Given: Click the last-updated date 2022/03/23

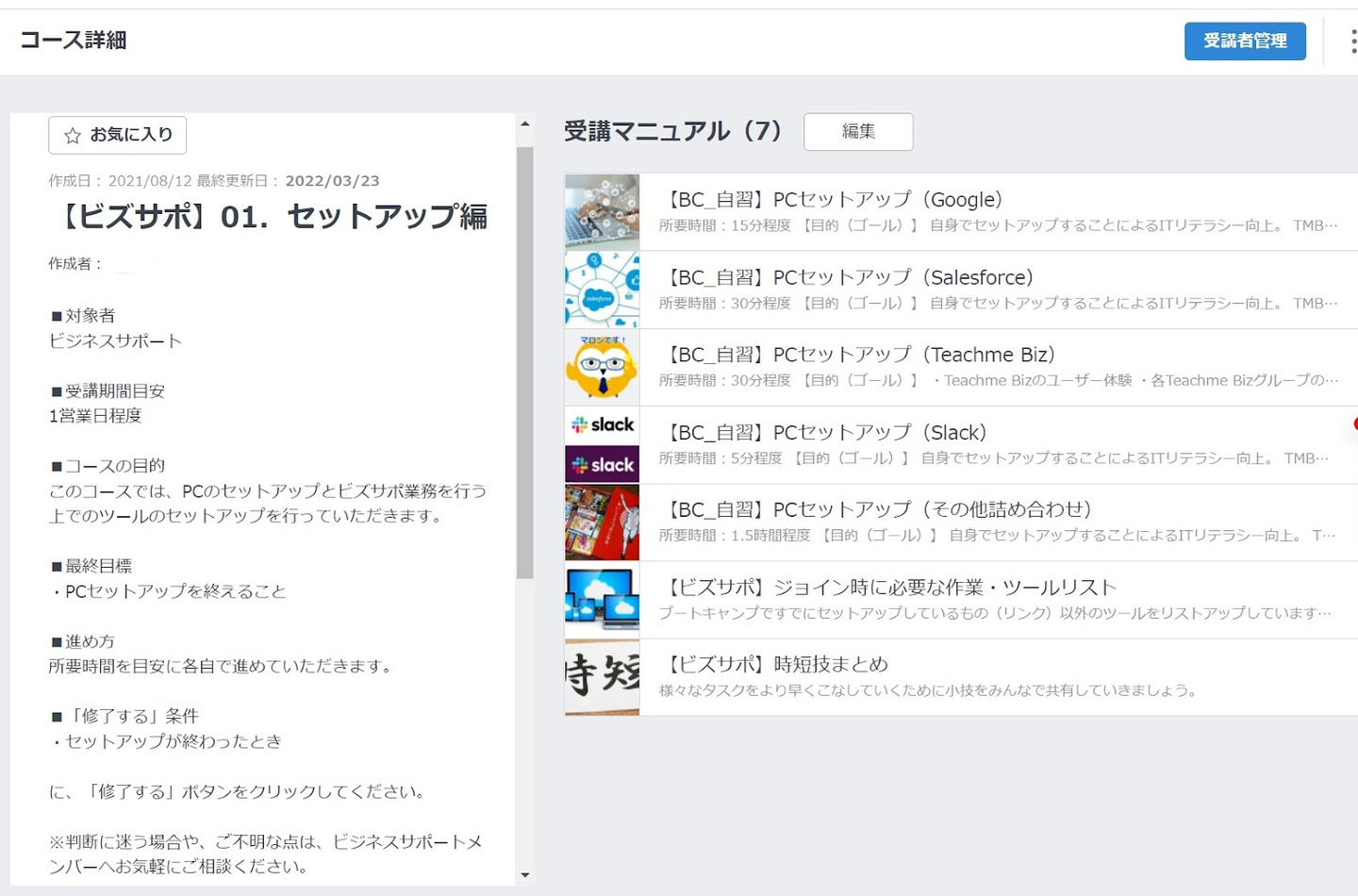Looking at the screenshot, I should tap(332, 181).
